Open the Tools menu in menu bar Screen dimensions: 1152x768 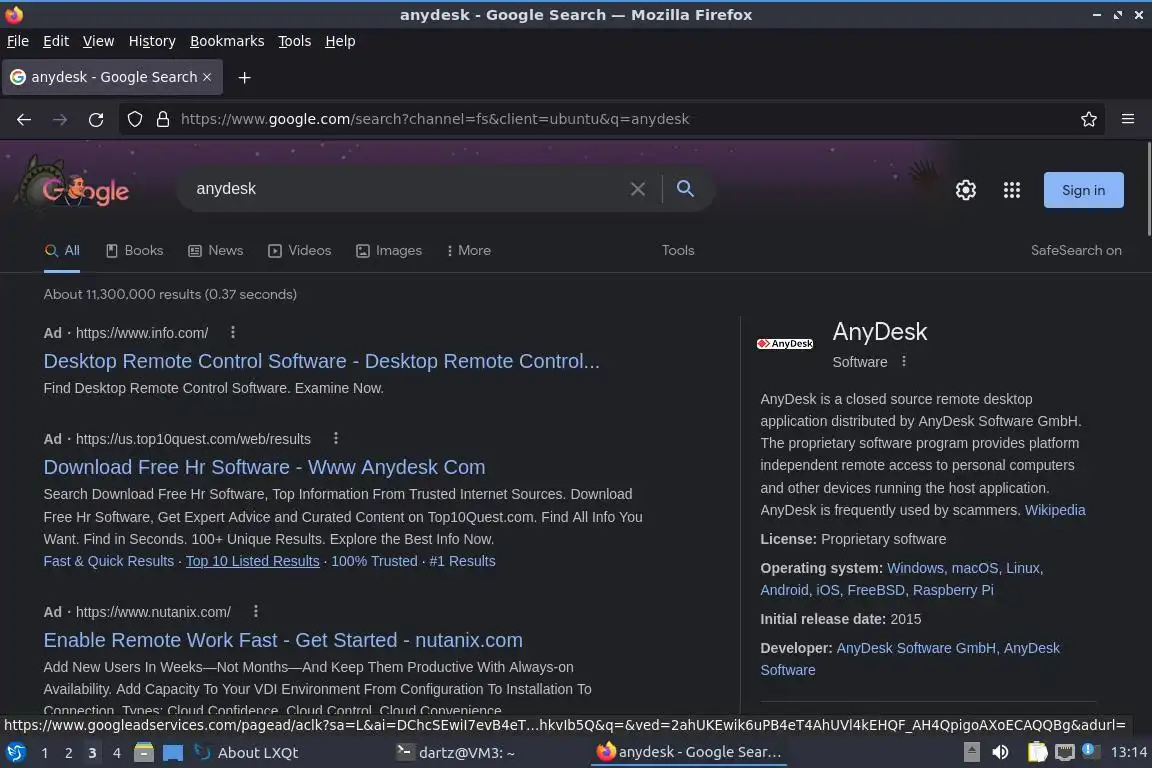coord(295,41)
